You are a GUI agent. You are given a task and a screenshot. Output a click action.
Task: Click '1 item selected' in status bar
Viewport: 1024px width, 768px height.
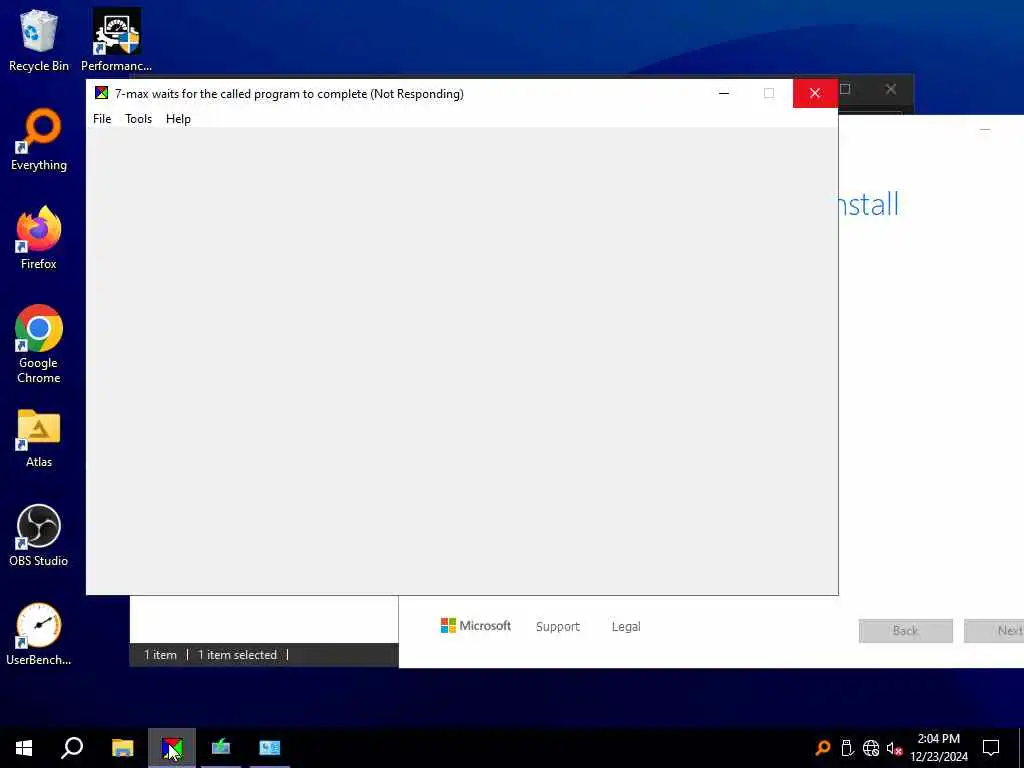point(237,655)
